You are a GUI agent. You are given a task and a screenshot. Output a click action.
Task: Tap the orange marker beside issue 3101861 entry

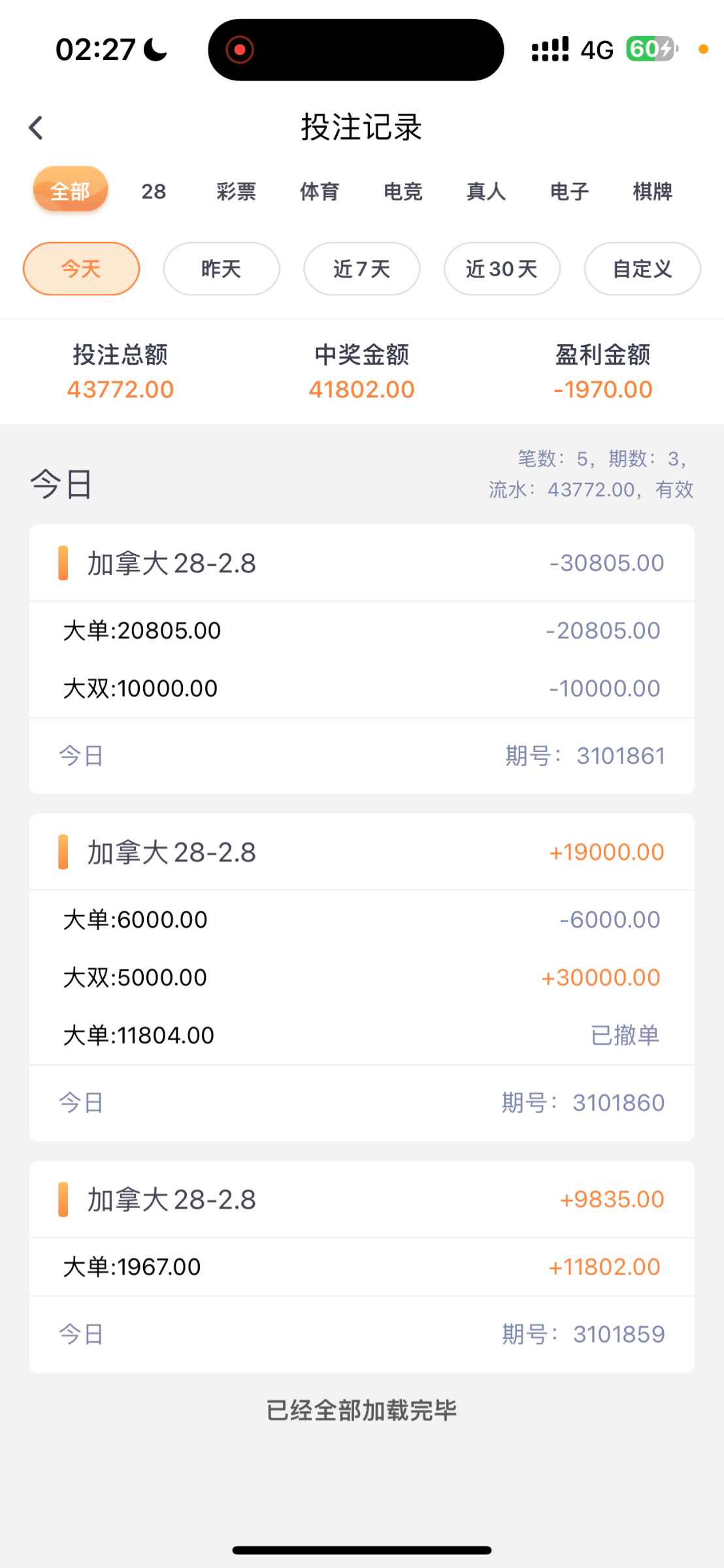(x=63, y=563)
